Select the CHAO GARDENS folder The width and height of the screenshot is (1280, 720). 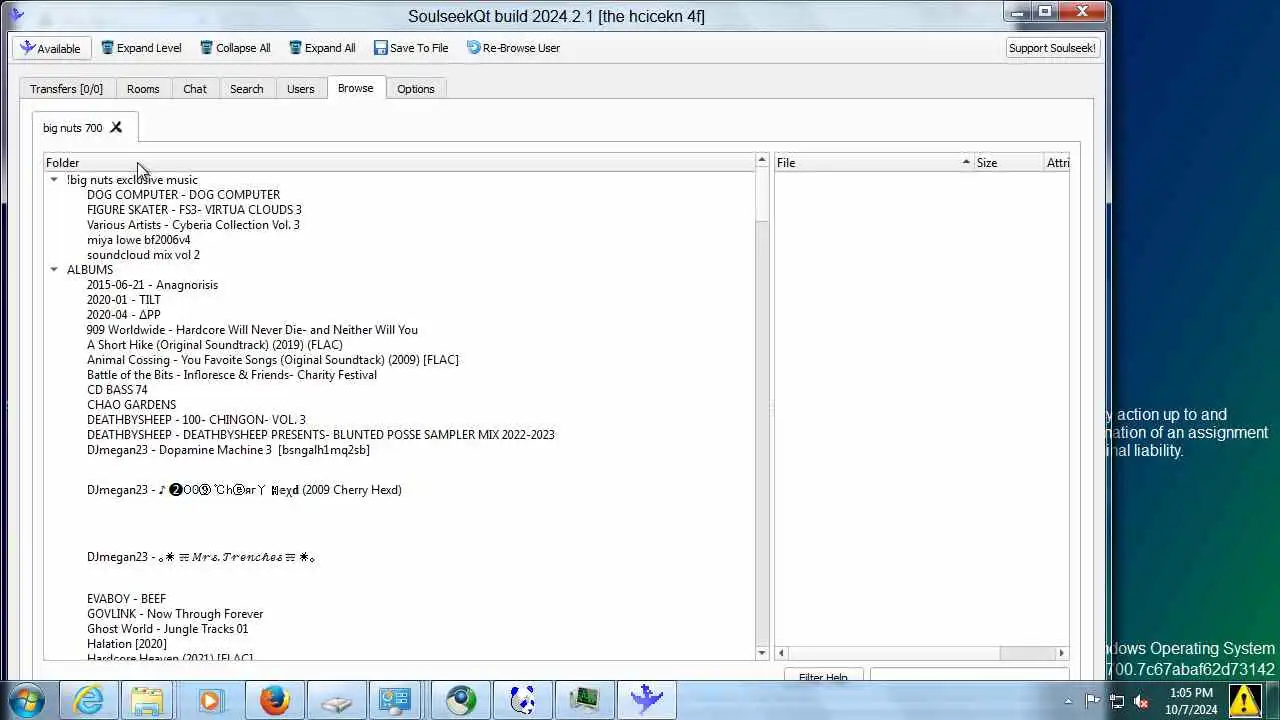[131, 405]
